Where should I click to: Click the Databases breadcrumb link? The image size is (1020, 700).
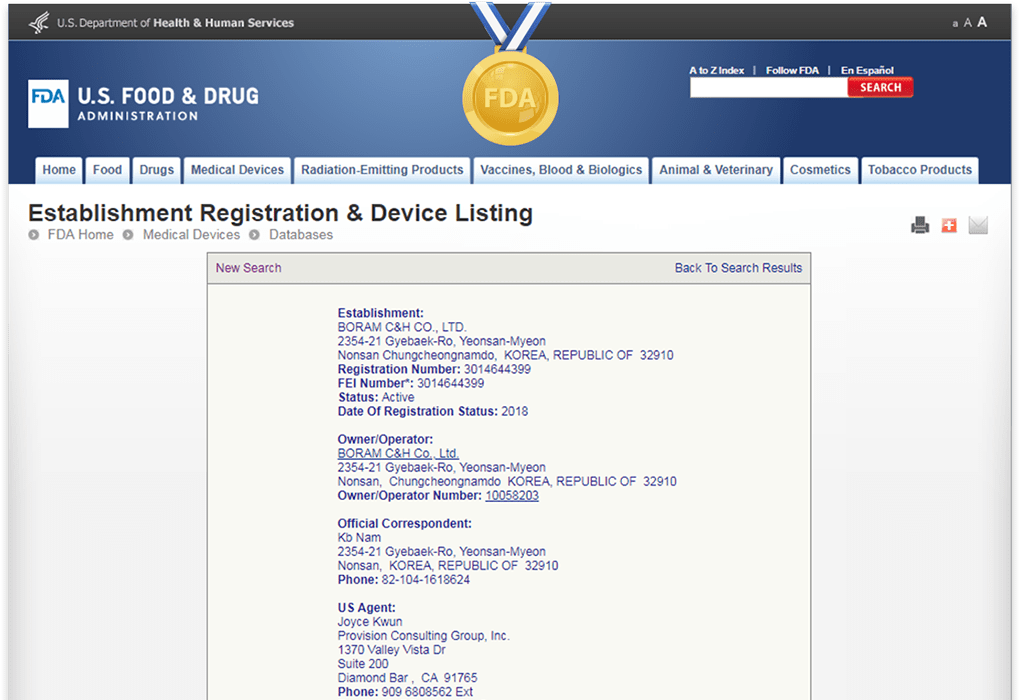click(301, 235)
